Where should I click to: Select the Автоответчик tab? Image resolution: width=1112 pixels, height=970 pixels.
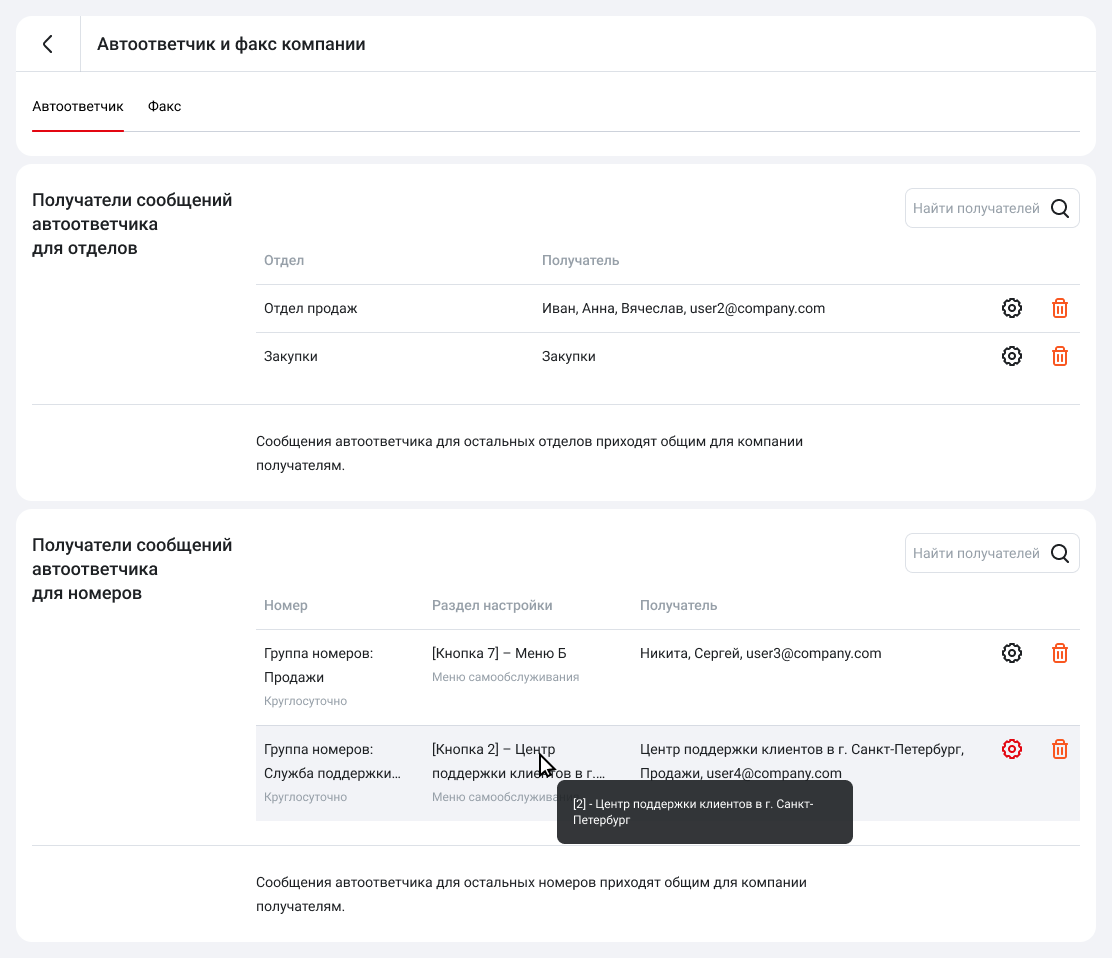78,106
